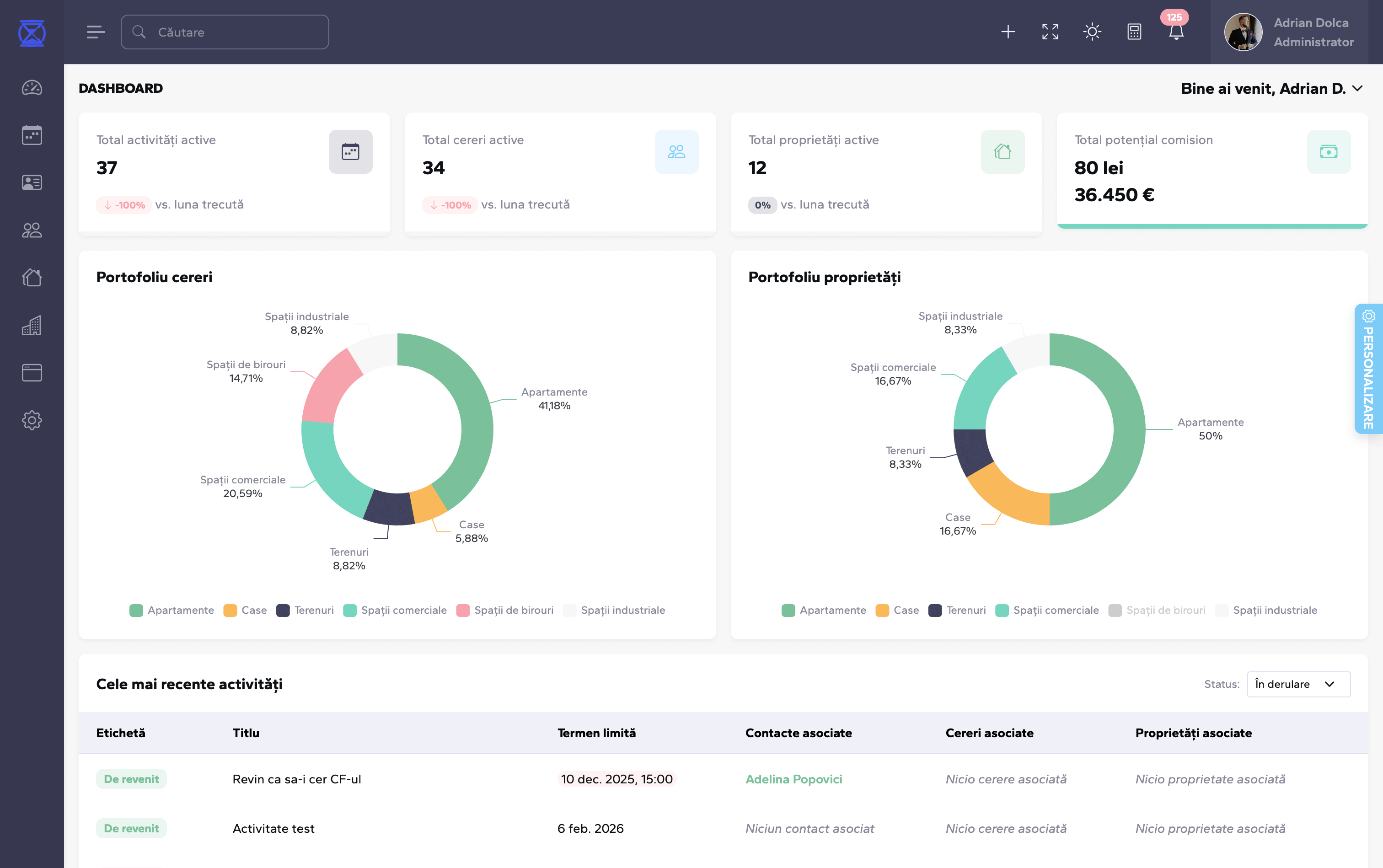Open the house properties sidebar icon
Viewport: 1383px width, 868px height.
click(x=32, y=278)
